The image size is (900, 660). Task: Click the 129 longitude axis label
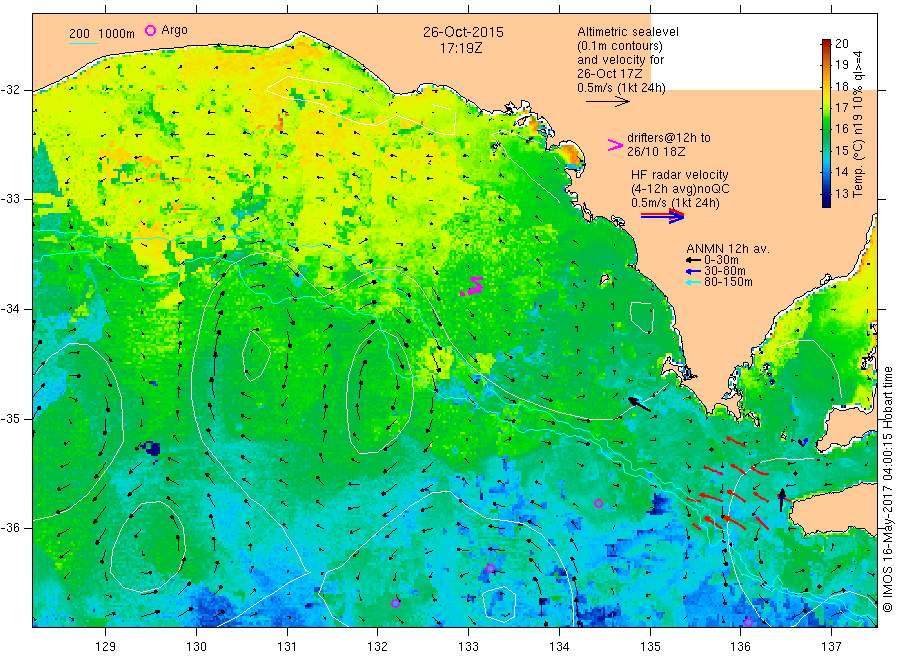click(106, 647)
